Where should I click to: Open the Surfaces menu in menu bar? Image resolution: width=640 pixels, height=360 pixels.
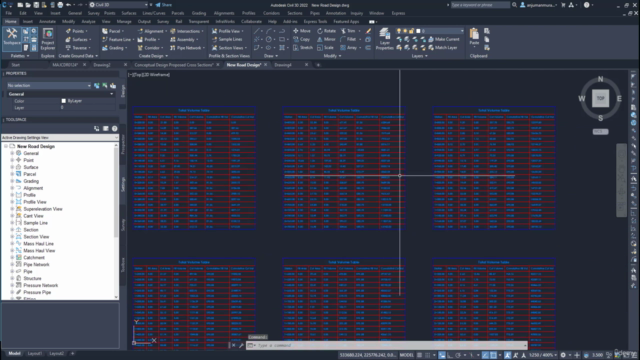point(129,13)
